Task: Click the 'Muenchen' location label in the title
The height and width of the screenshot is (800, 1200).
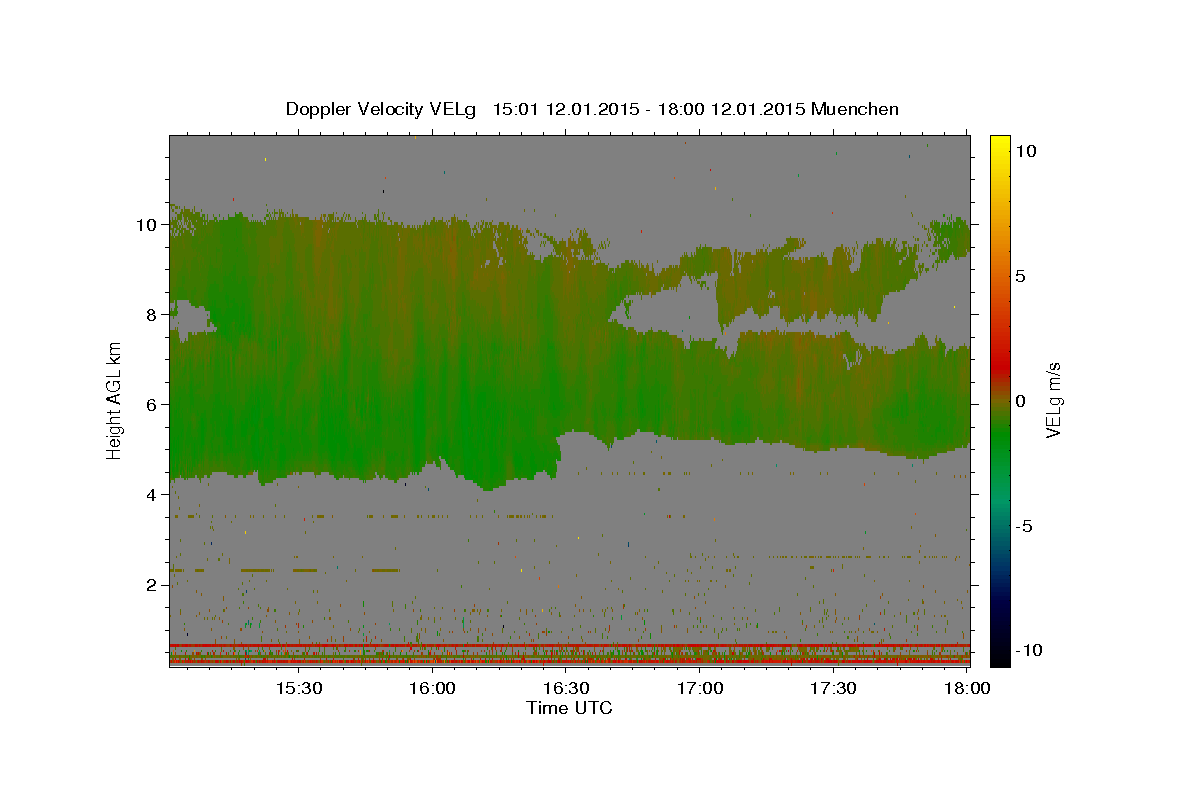Action: click(856, 109)
